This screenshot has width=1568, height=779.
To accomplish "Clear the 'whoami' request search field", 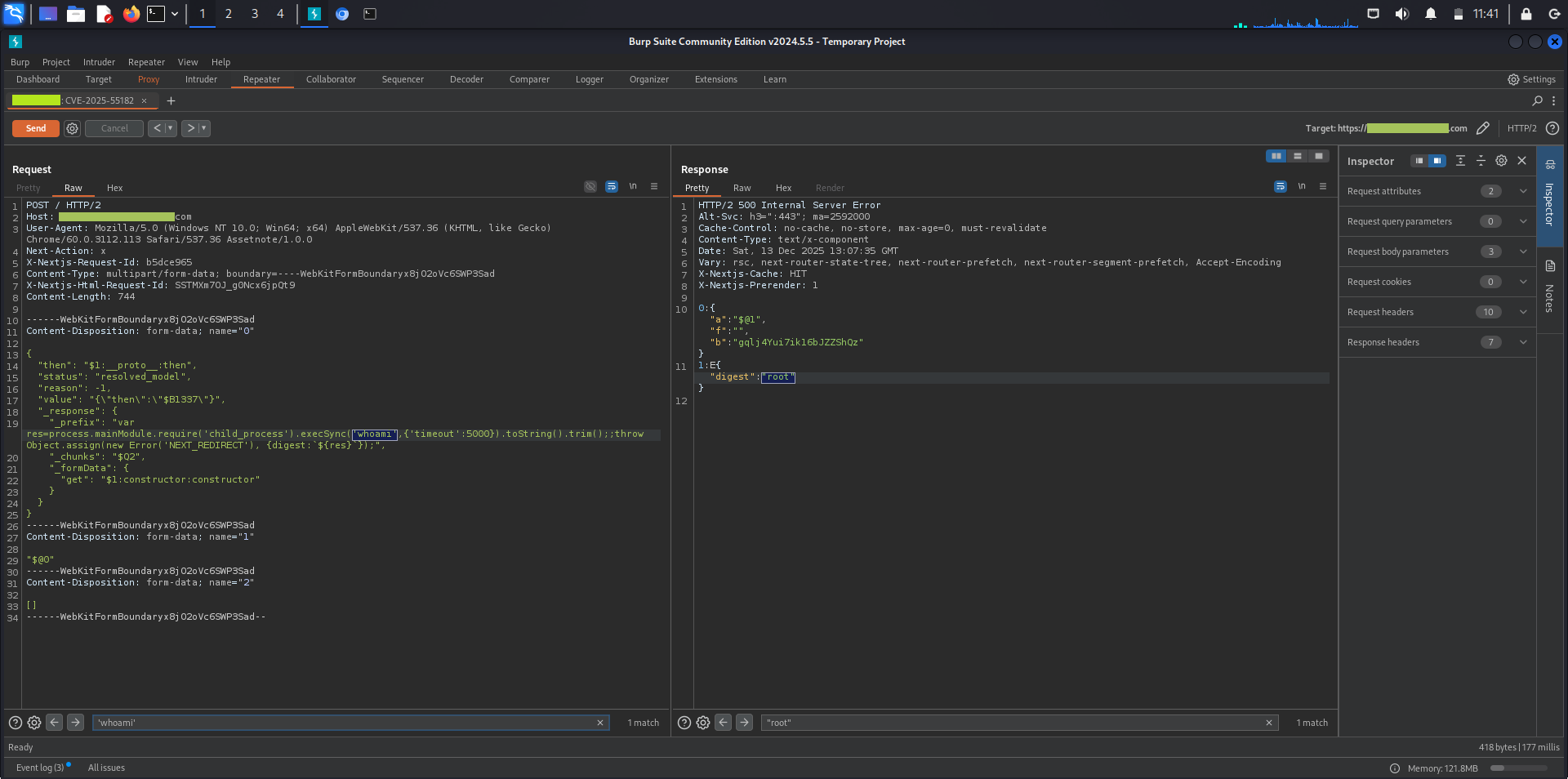I will [600, 723].
